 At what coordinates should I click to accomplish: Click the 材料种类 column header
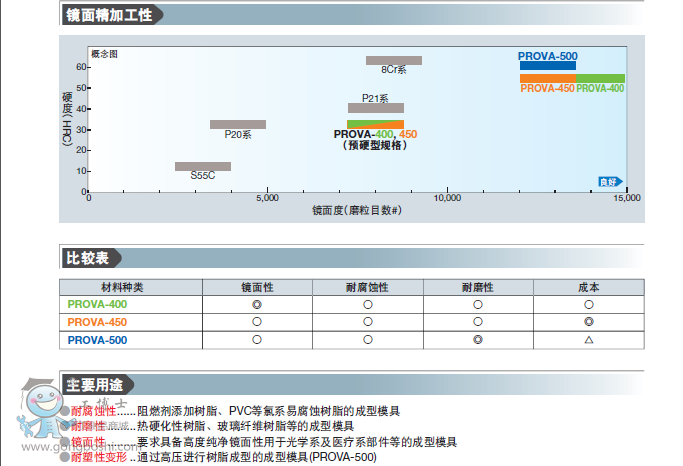coord(122,287)
